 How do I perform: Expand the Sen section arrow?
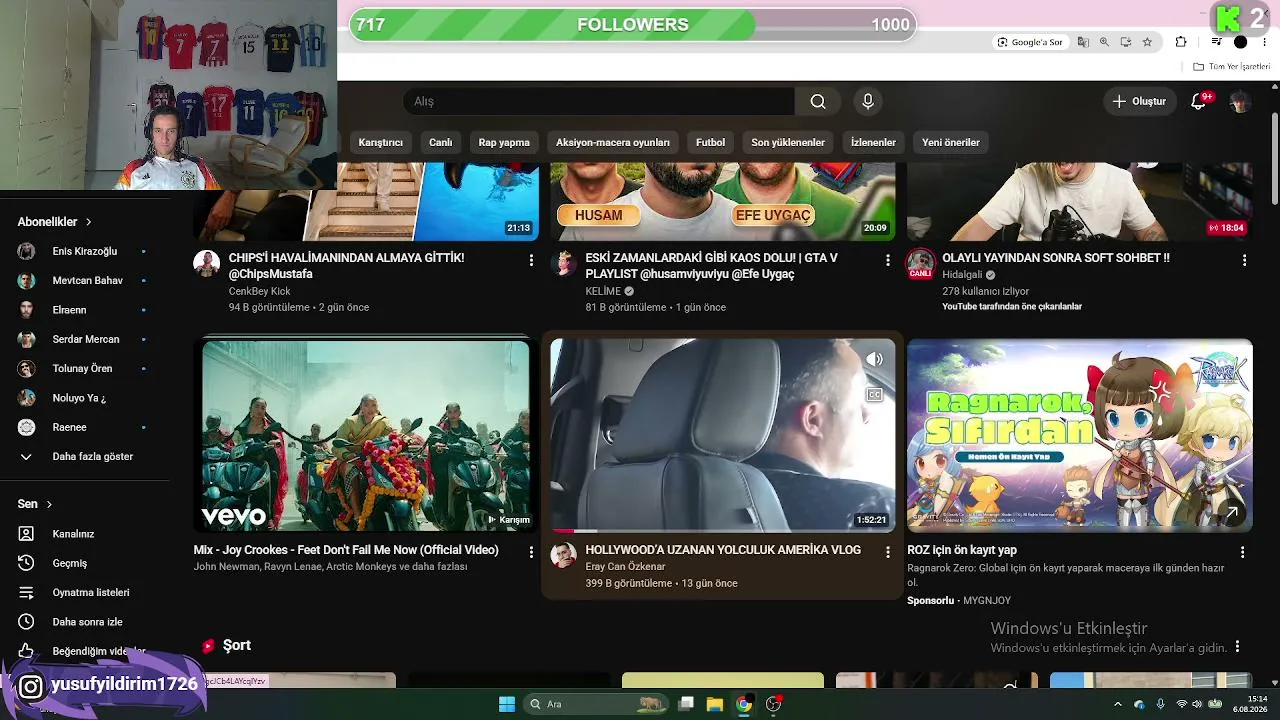49,504
